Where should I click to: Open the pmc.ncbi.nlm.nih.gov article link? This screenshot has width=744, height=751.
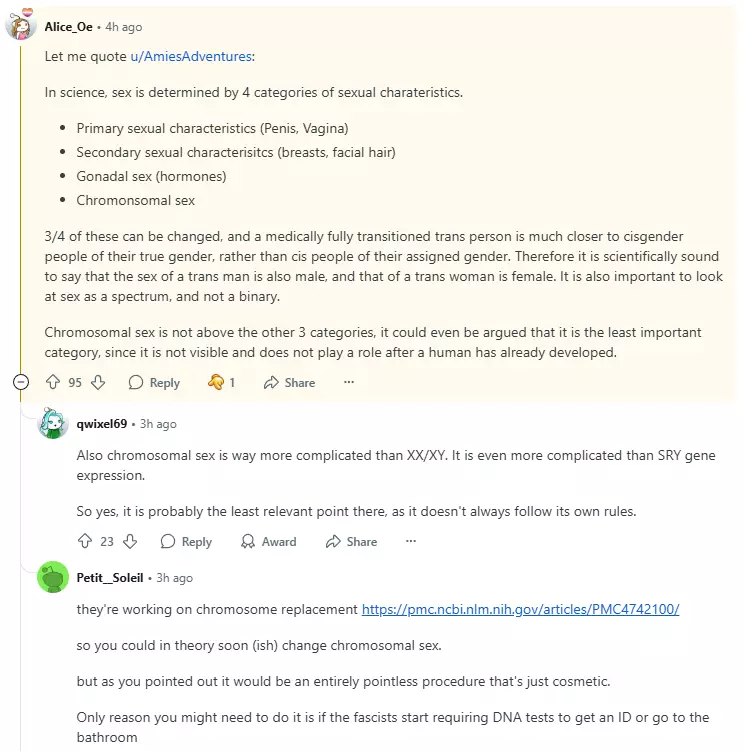(520, 609)
